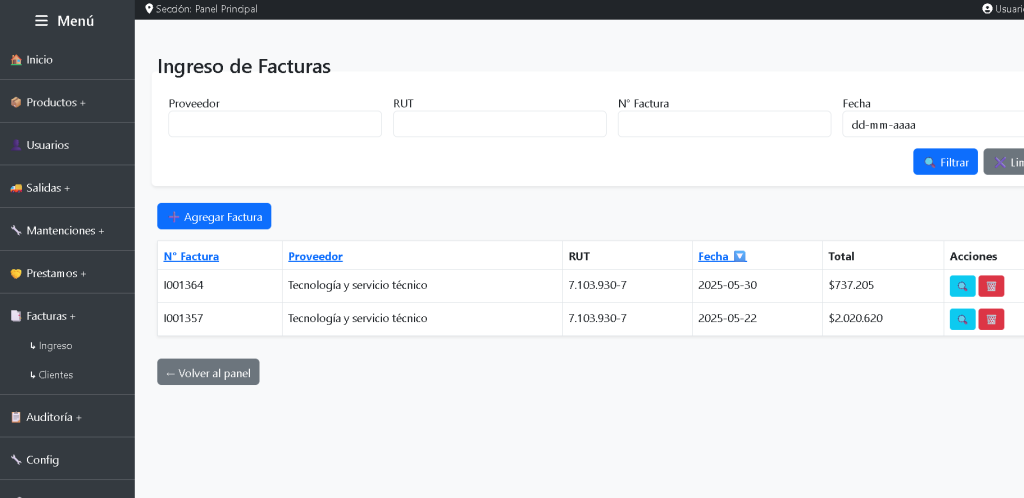Open the Usuarios menu item
The height and width of the screenshot is (498, 1024).
[67, 145]
